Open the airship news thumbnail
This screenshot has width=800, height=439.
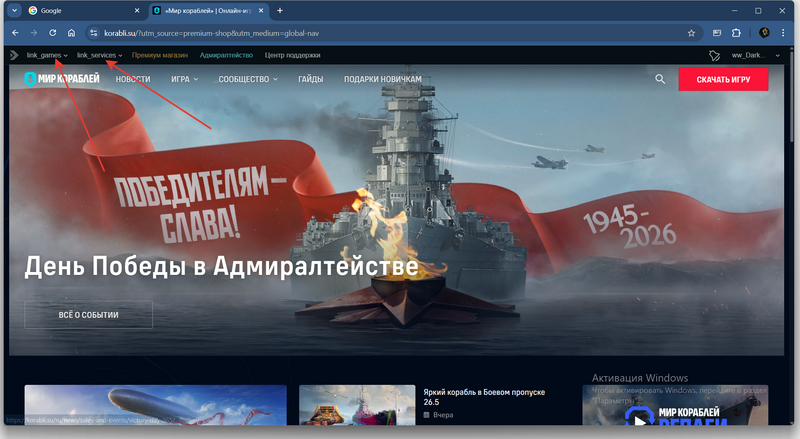pos(155,405)
